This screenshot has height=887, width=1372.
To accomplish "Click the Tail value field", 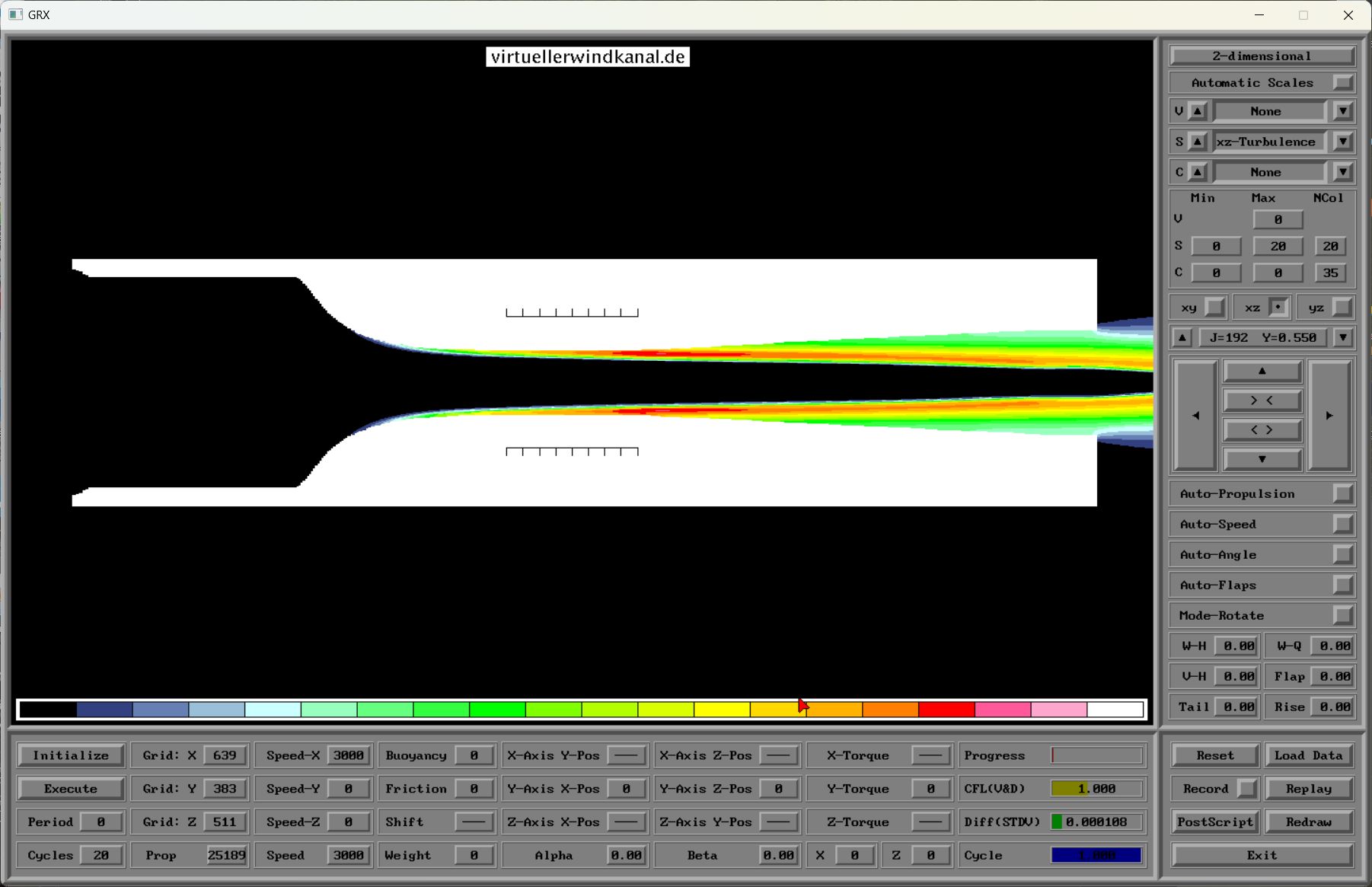I will pyautogui.click(x=1238, y=707).
